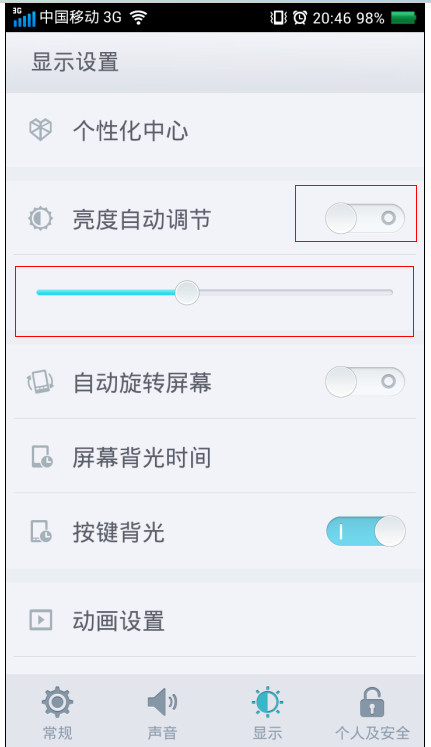Tap the brightness sun icon beside 亮度自动调节
Viewport: 431px width, 747px height.
(x=40, y=219)
